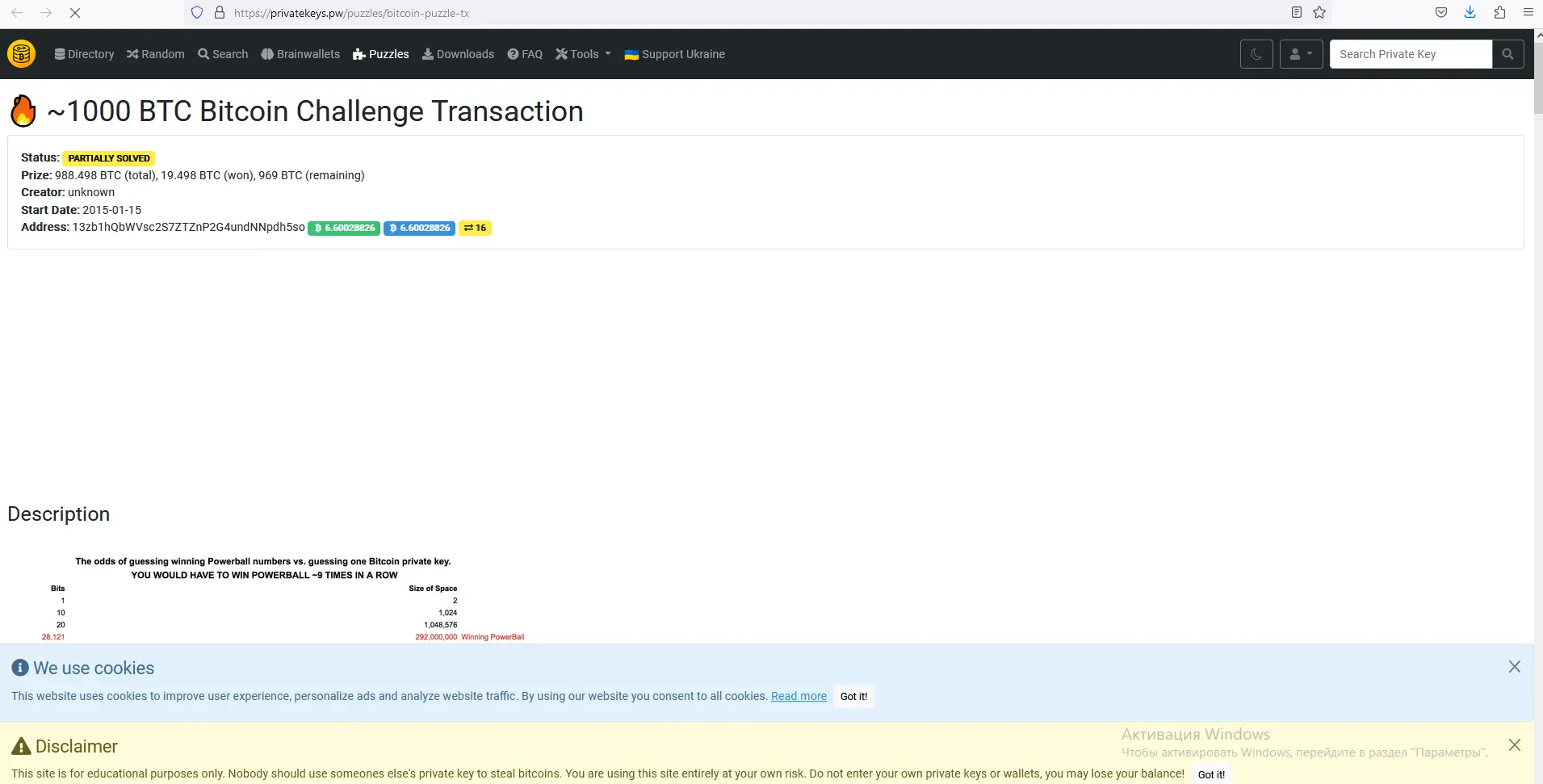
Task: Click the Prize line text 988.498 BTC
Action: 193,175
